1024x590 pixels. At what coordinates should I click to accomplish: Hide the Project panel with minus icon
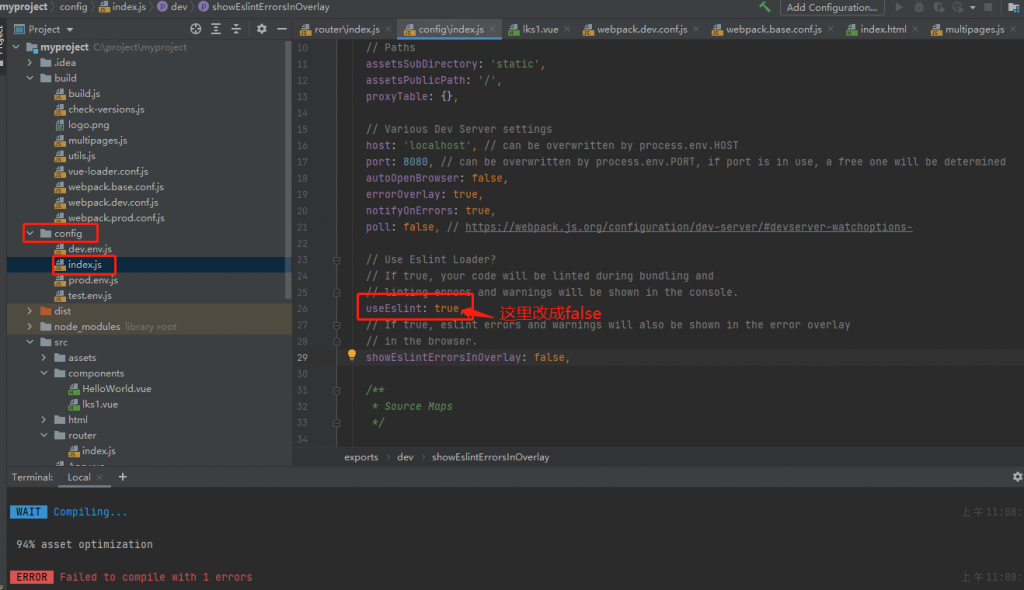(x=281, y=29)
